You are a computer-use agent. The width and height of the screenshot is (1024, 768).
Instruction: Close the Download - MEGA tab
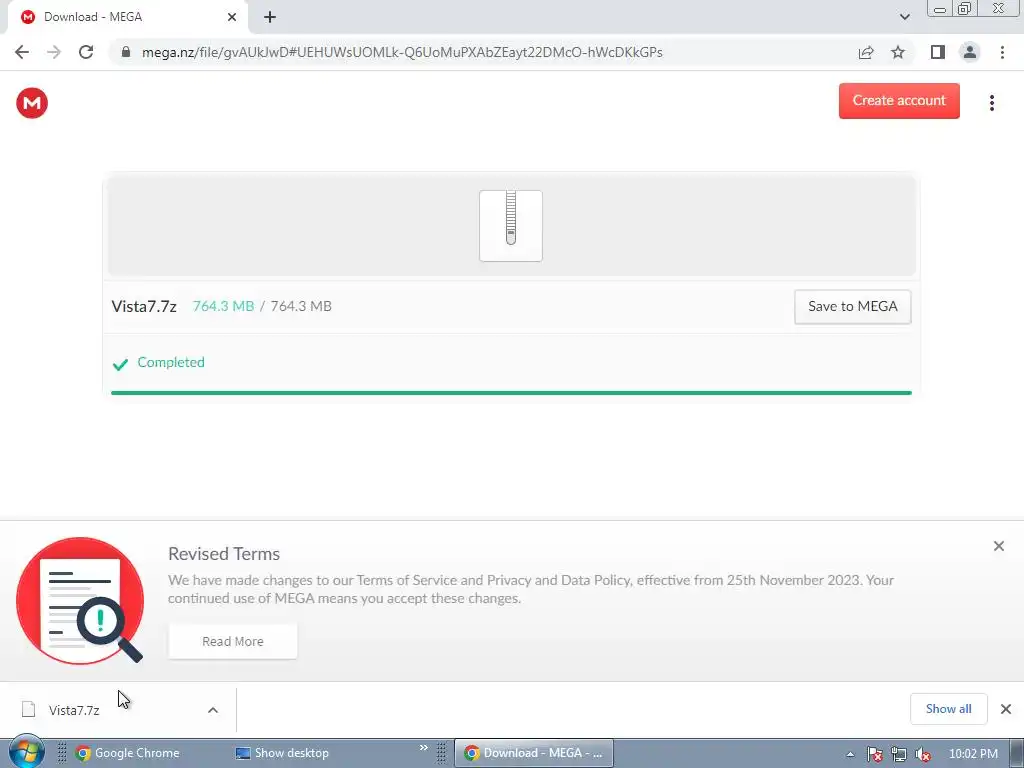[232, 17]
